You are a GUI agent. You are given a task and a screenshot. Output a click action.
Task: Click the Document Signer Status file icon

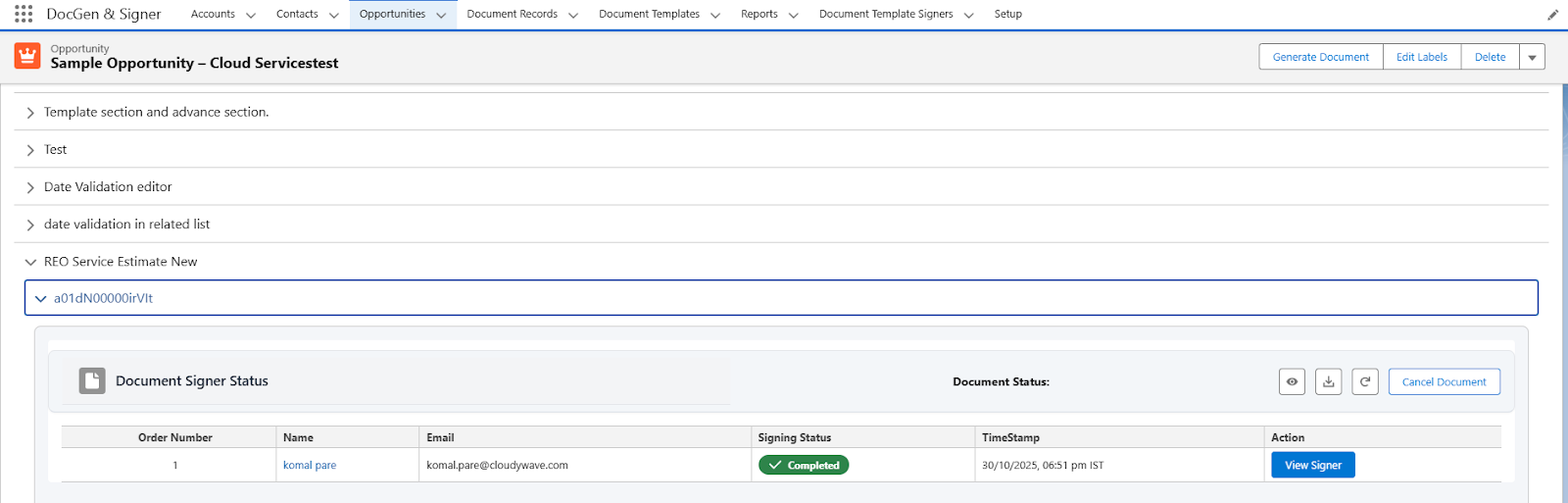tap(92, 380)
